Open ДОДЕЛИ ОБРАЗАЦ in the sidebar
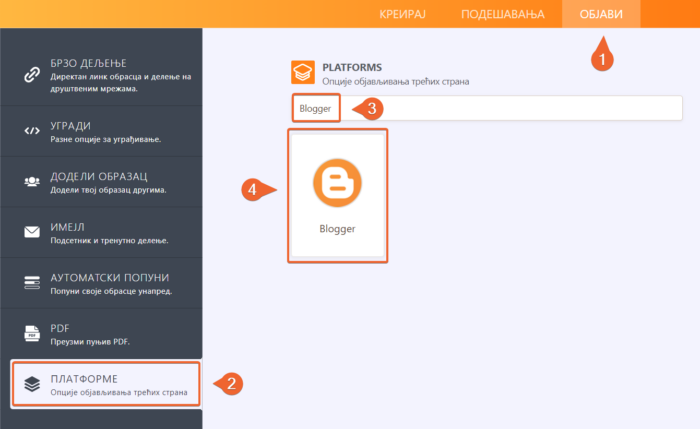Viewport: 700px width, 429px height. click(x=101, y=182)
